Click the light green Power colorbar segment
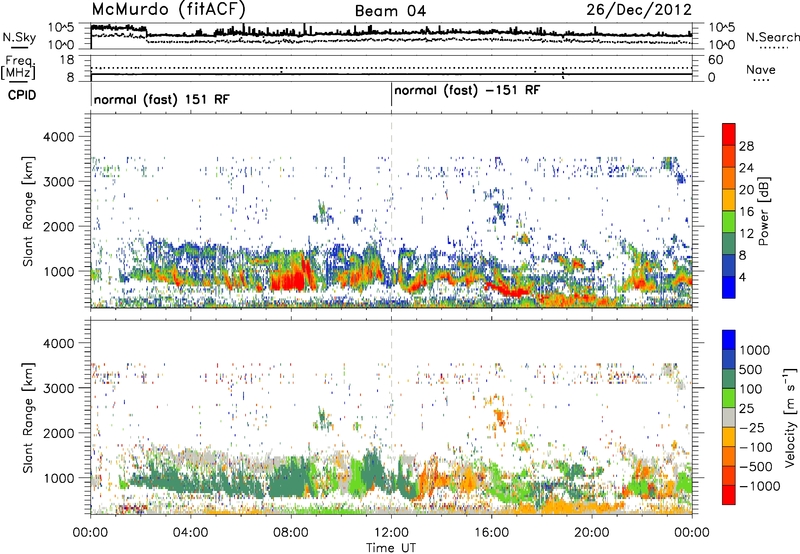The width and height of the screenshot is (800, 554). tap(729, 223)
